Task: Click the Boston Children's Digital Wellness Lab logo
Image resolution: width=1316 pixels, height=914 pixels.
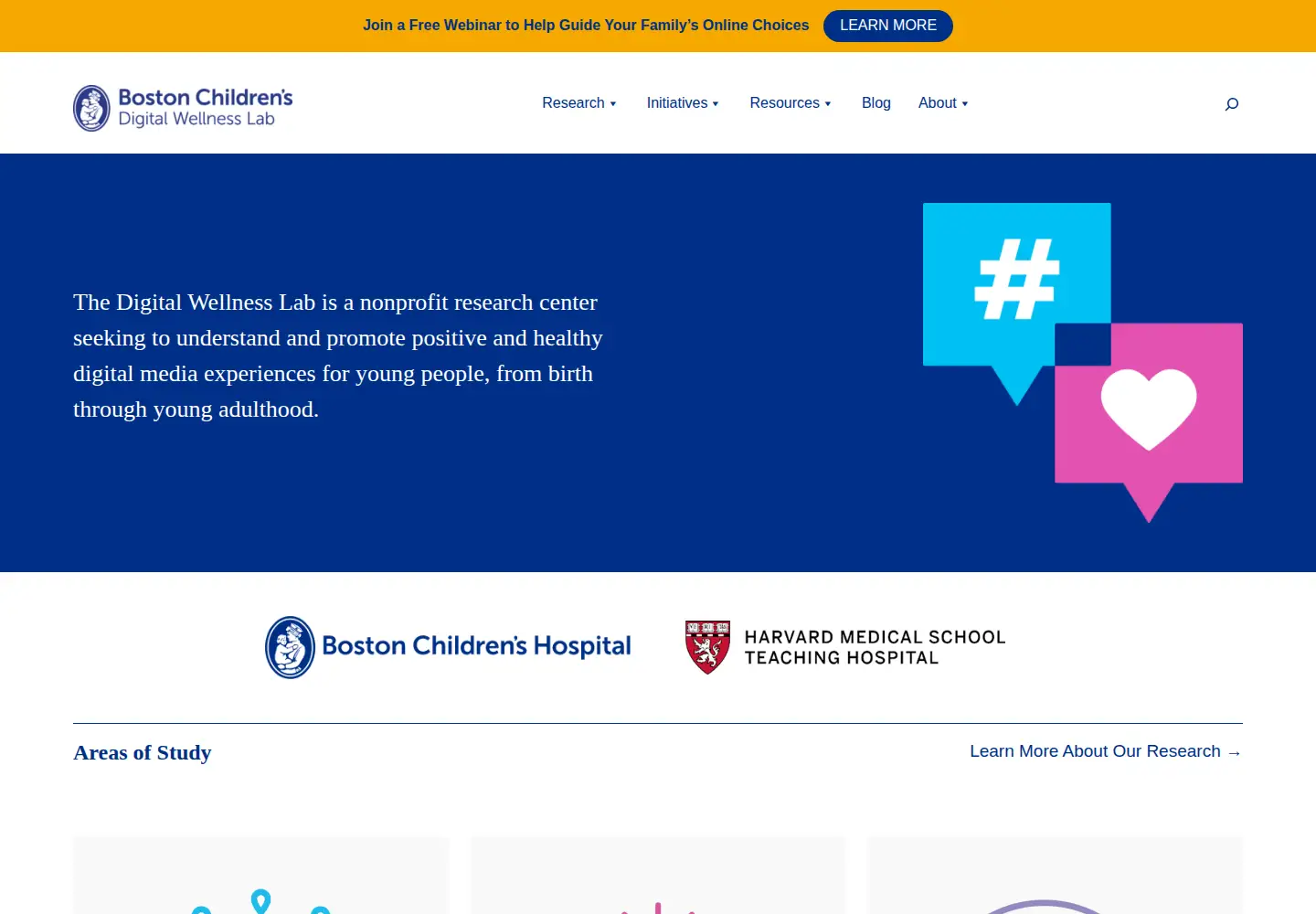Action: tap(183, 108)
